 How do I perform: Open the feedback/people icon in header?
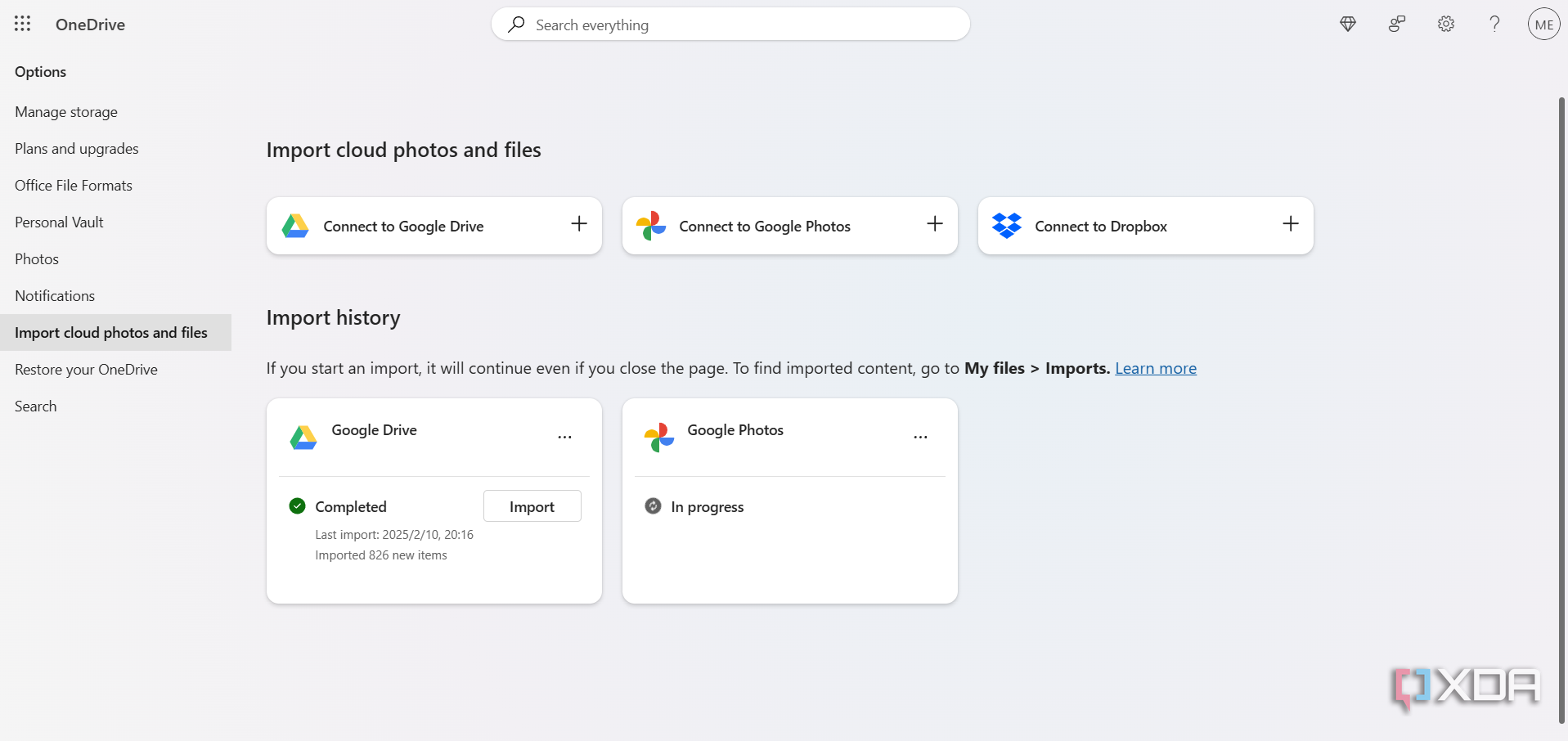point(1397,25)
